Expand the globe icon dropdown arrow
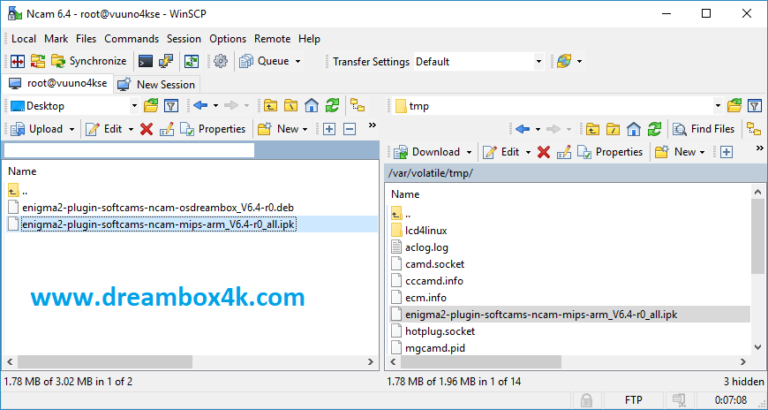The width and height of the screenshot is (768, 410). point(579,61)
